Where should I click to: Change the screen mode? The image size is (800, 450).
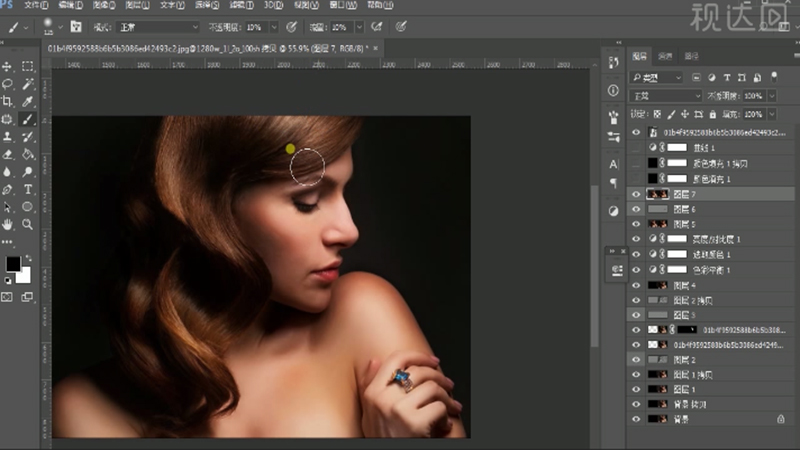tap(28, 297)
